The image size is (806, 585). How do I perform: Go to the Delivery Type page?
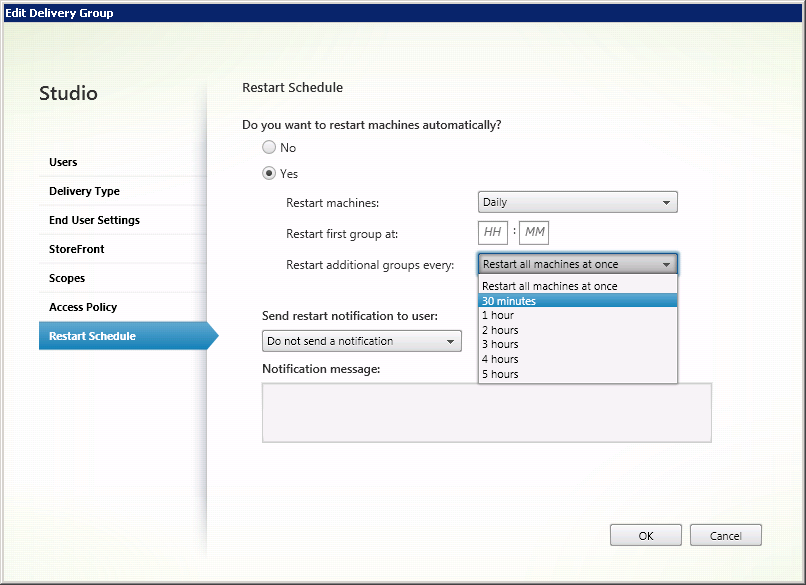pos(123,191)
